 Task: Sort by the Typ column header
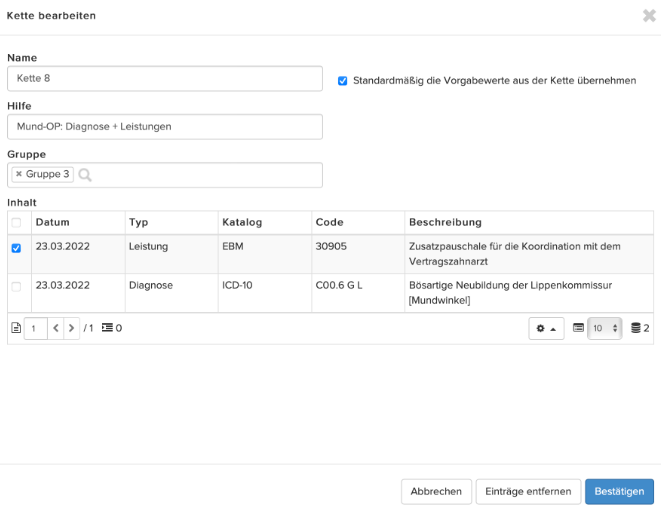(x=172, y=223)
